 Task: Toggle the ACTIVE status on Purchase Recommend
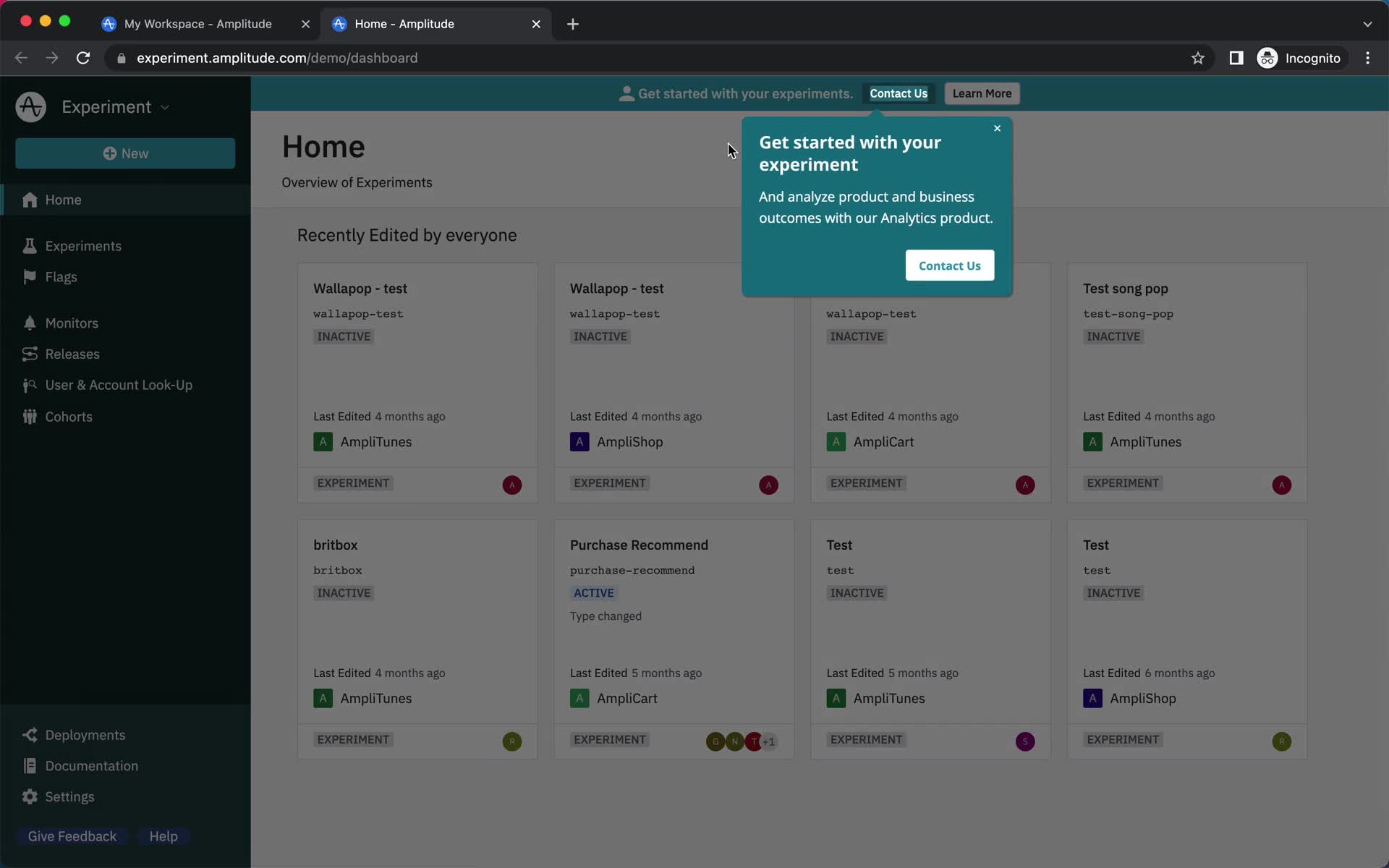(x=592, y=593)
